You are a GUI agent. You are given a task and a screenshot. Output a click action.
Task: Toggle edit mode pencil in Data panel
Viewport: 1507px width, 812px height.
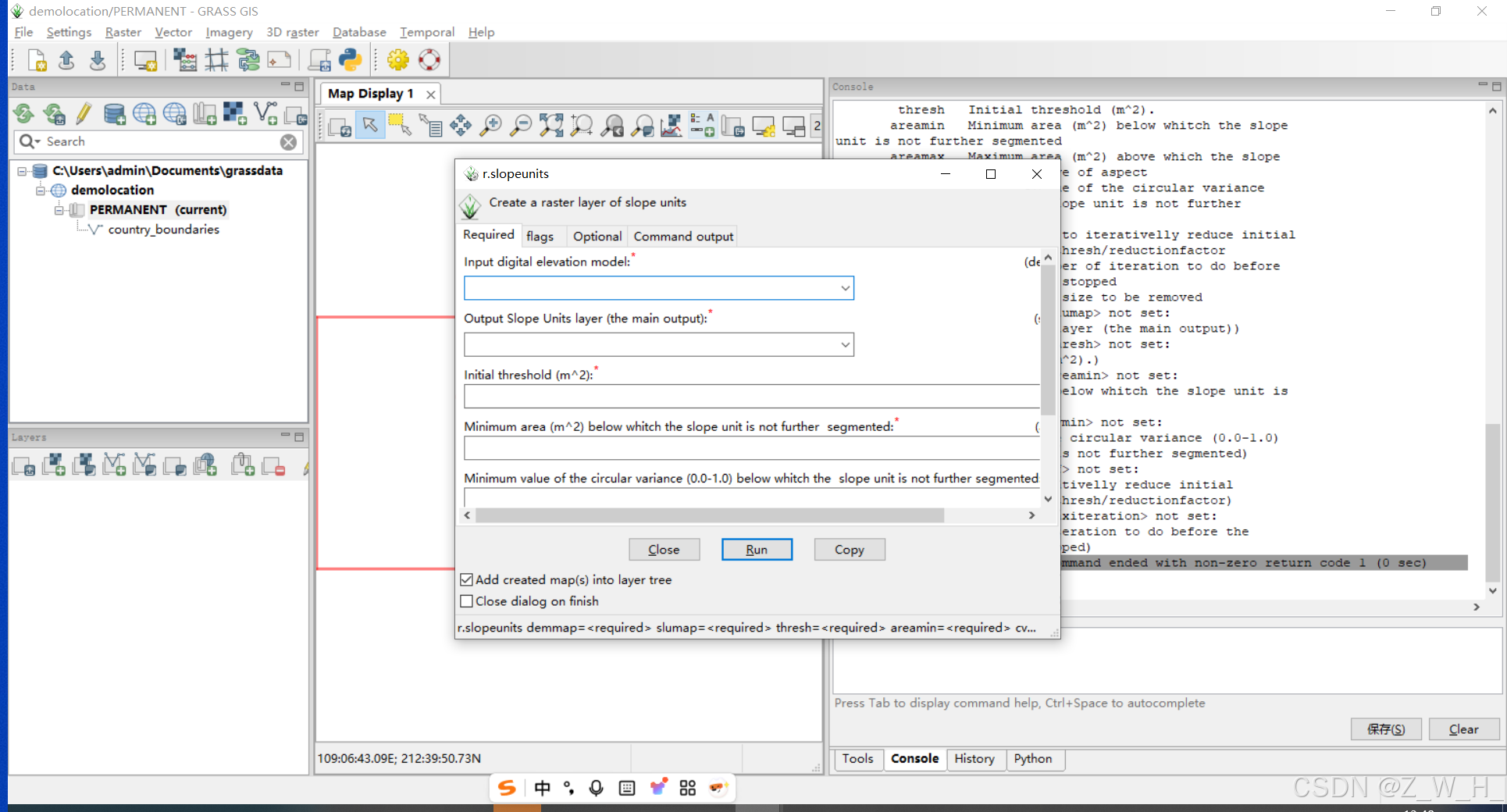pyautogui.click(x=84, y=114)
